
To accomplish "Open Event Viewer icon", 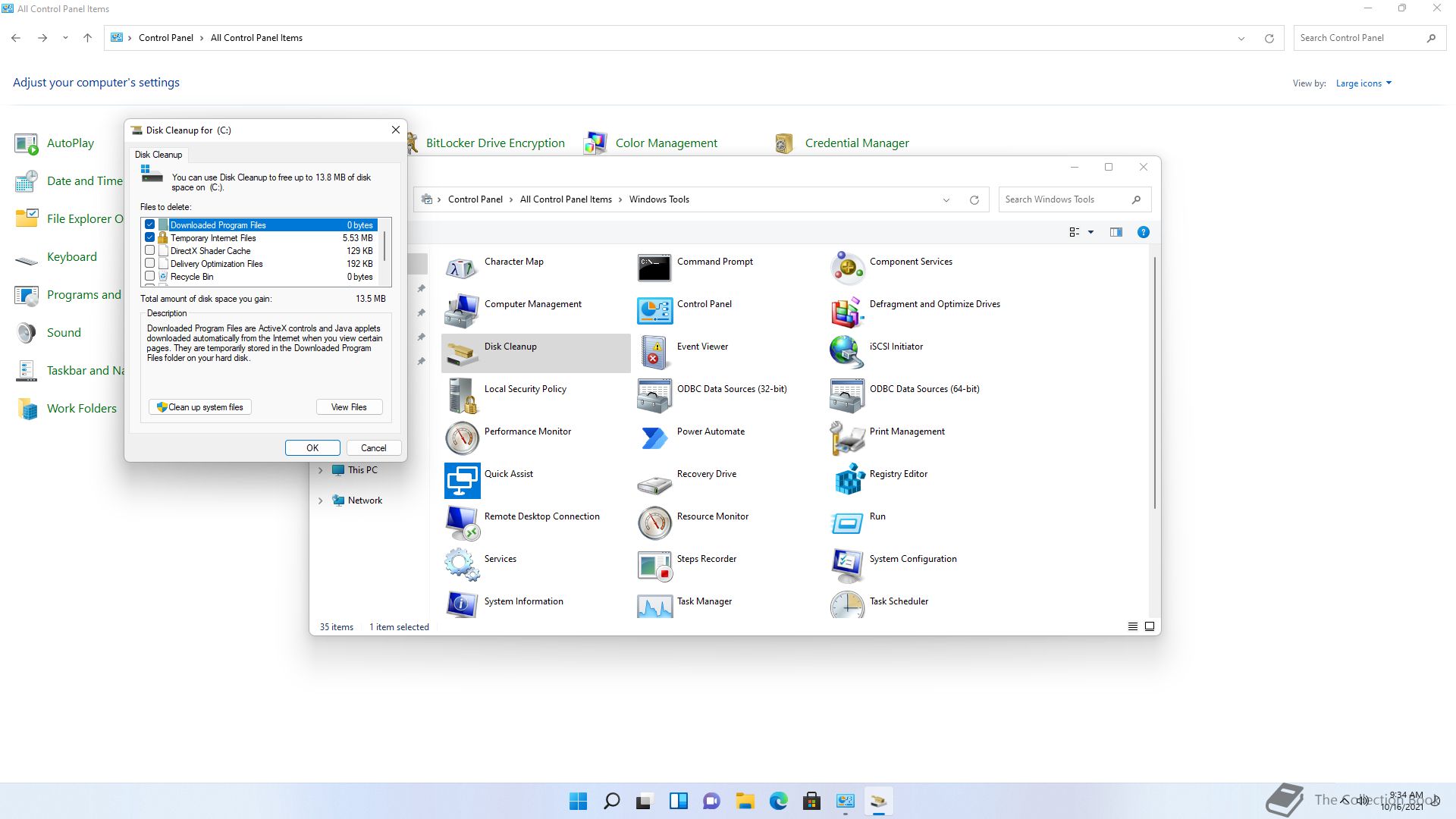I will pyautogui.click(x=654, y=353).
